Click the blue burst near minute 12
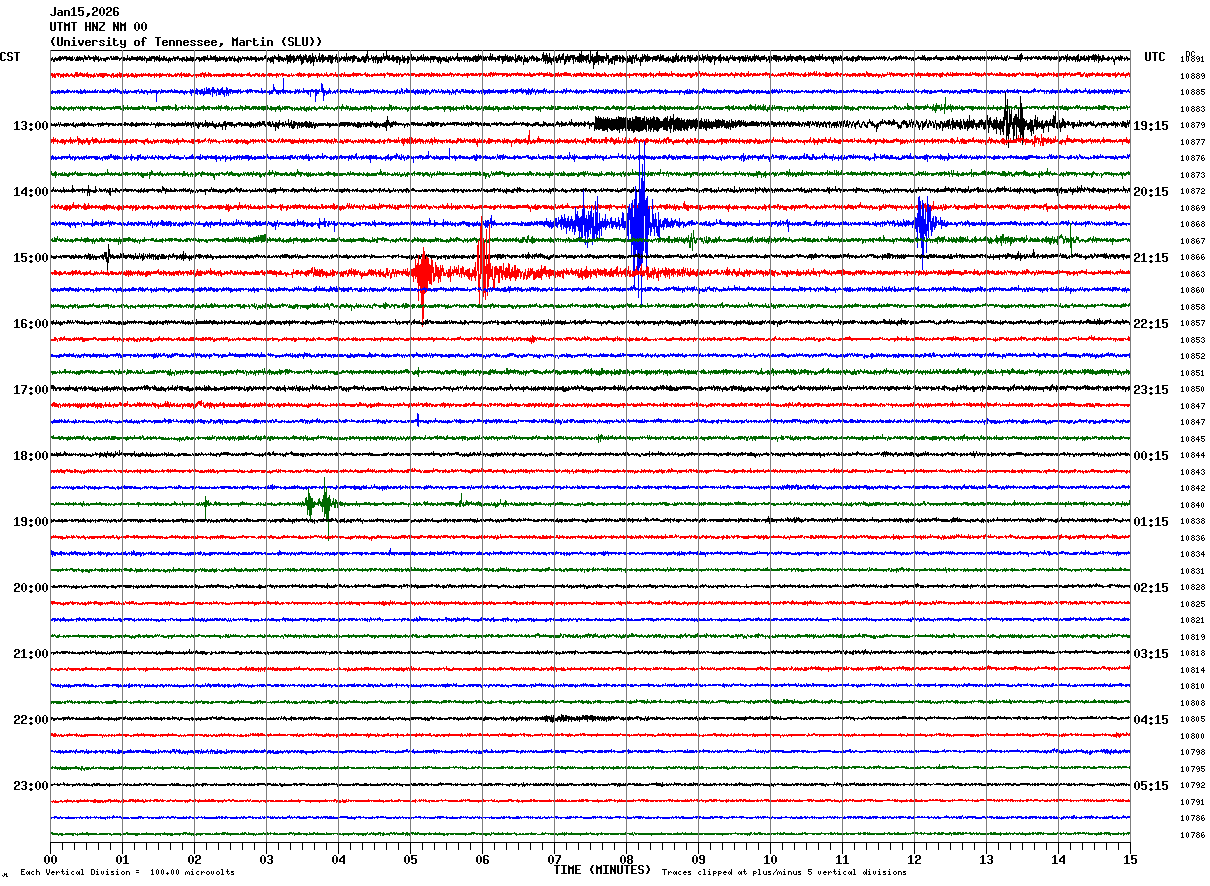This screenshot has width=1210, height=886. point(924,224)
